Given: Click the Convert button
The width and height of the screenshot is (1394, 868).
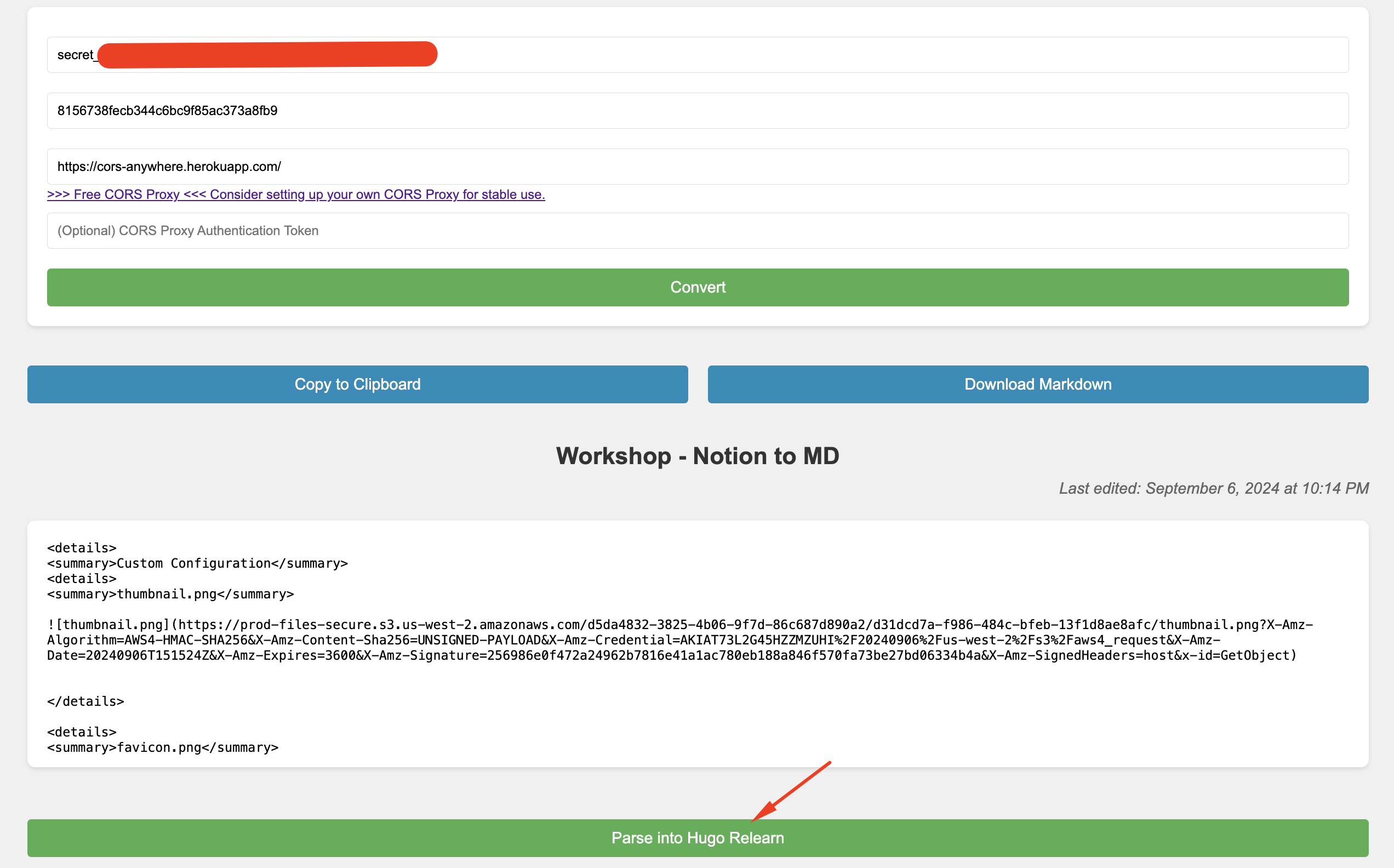Looking at the screenshot, I should point(698,287).
